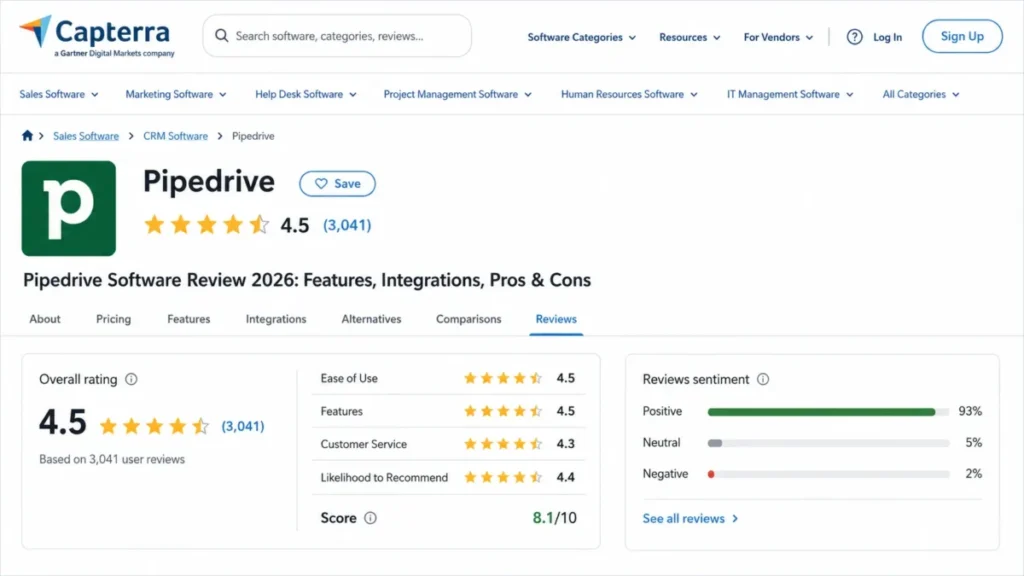Click the Negative sentiment bar
Viewport: 1024px width, 576px height.
click(828, 474)
